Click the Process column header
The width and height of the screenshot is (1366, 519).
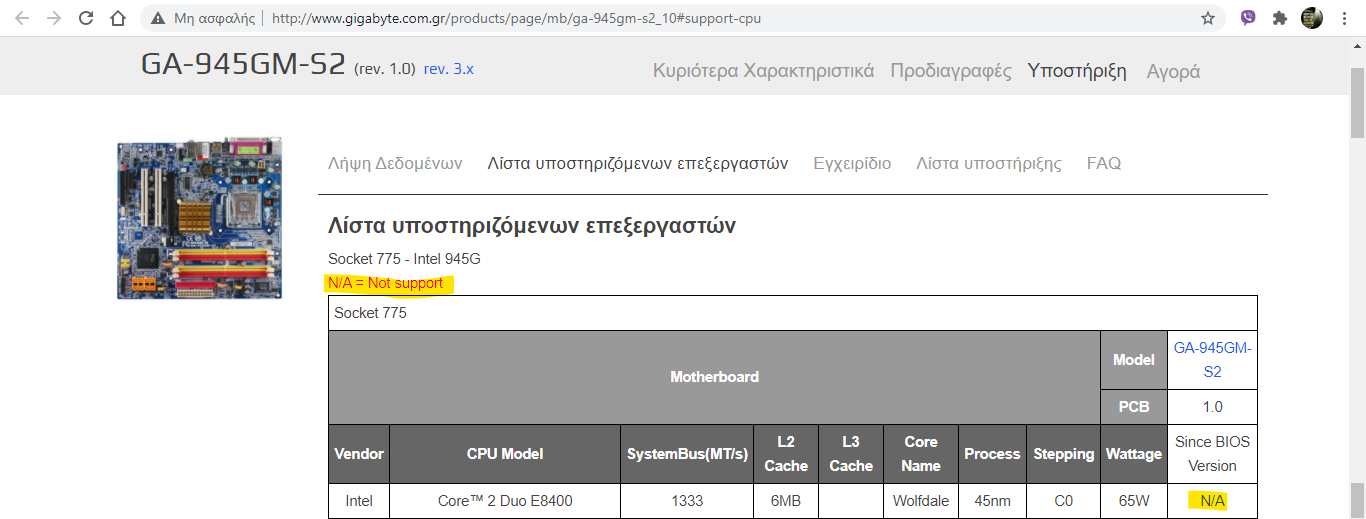pyautogui.click(x=992, y=454)
